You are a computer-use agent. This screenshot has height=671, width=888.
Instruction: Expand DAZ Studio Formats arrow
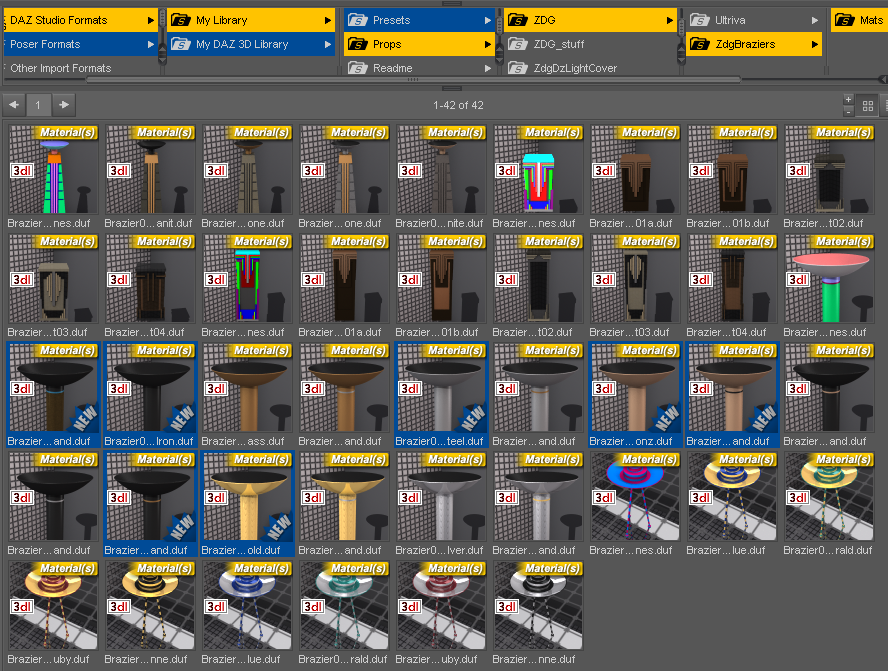[x=151, y=20]
